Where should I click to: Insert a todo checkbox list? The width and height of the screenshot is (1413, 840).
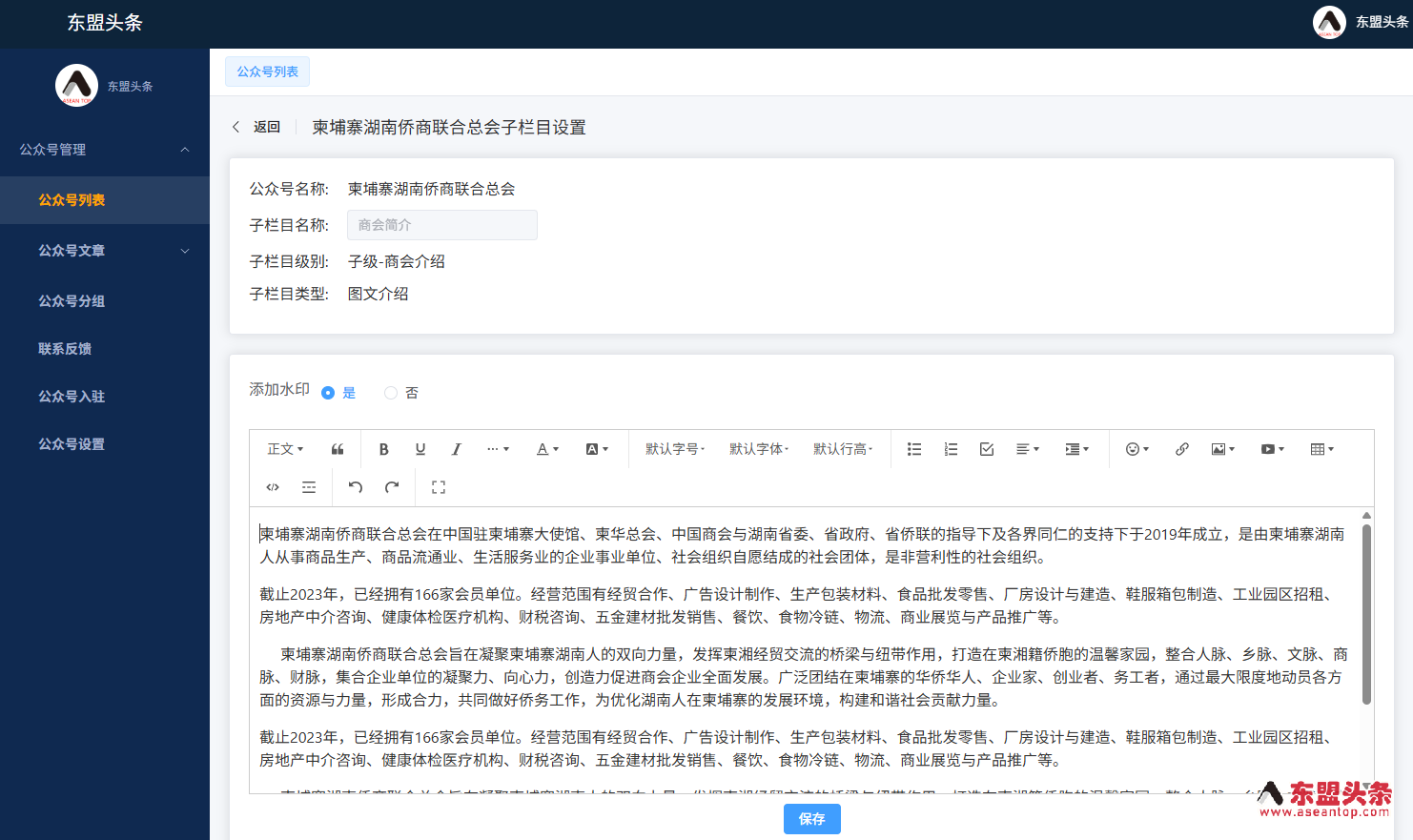pos(987,449)
